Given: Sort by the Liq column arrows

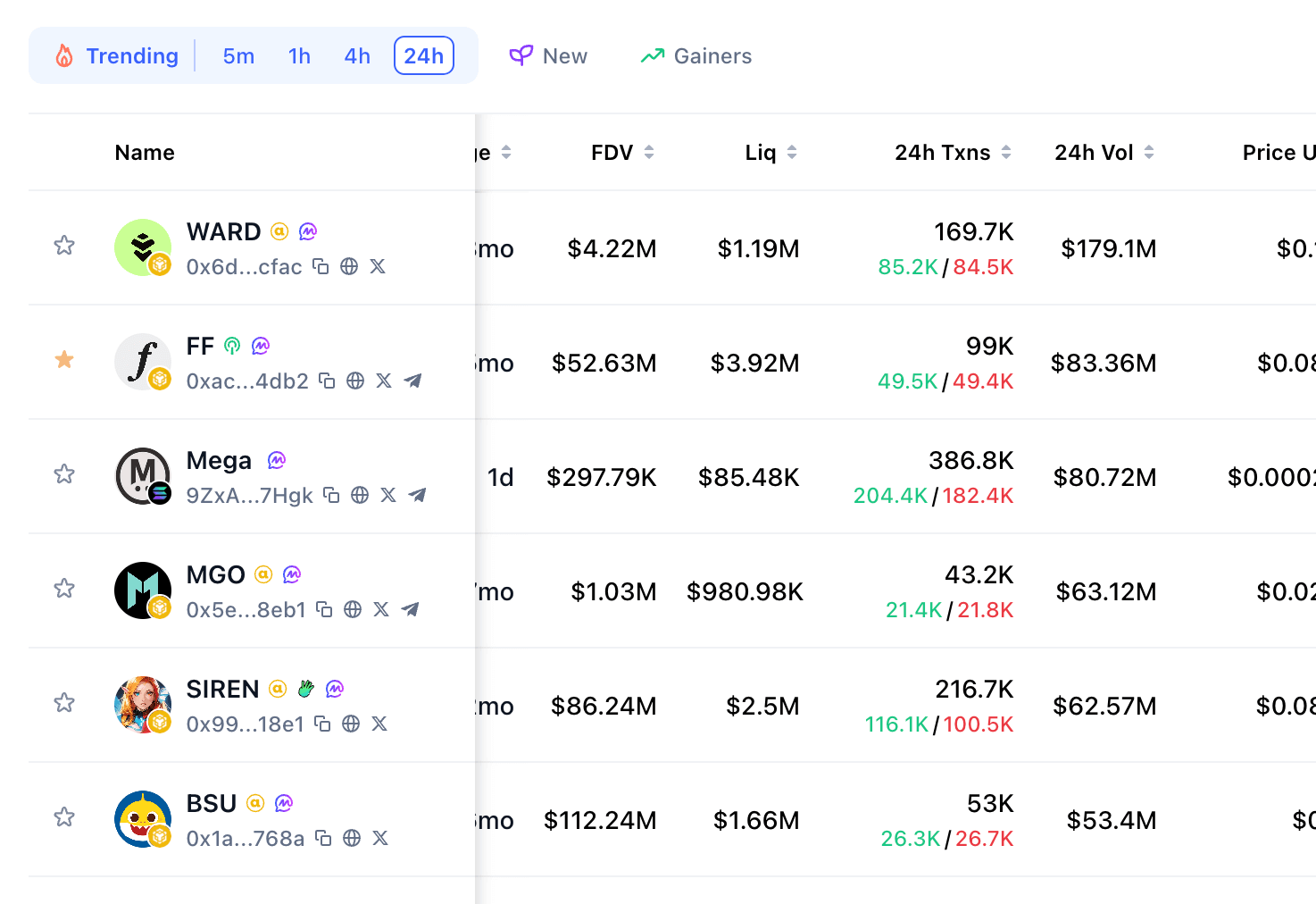Looking at the screenshot, I should [x=771, y=153].
